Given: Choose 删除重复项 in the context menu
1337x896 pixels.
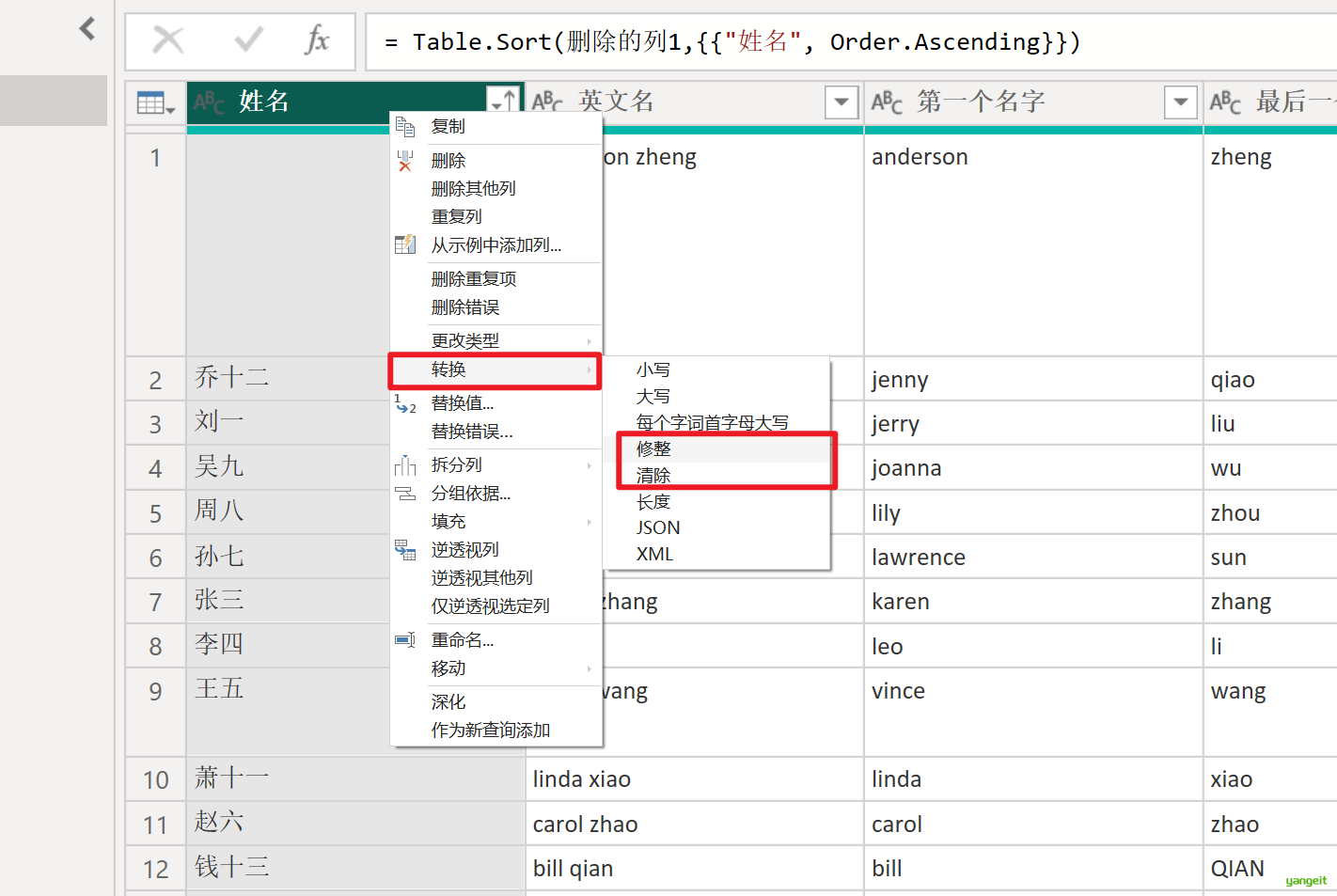Looking at the screenshot, I should click(x=474, y=279).
